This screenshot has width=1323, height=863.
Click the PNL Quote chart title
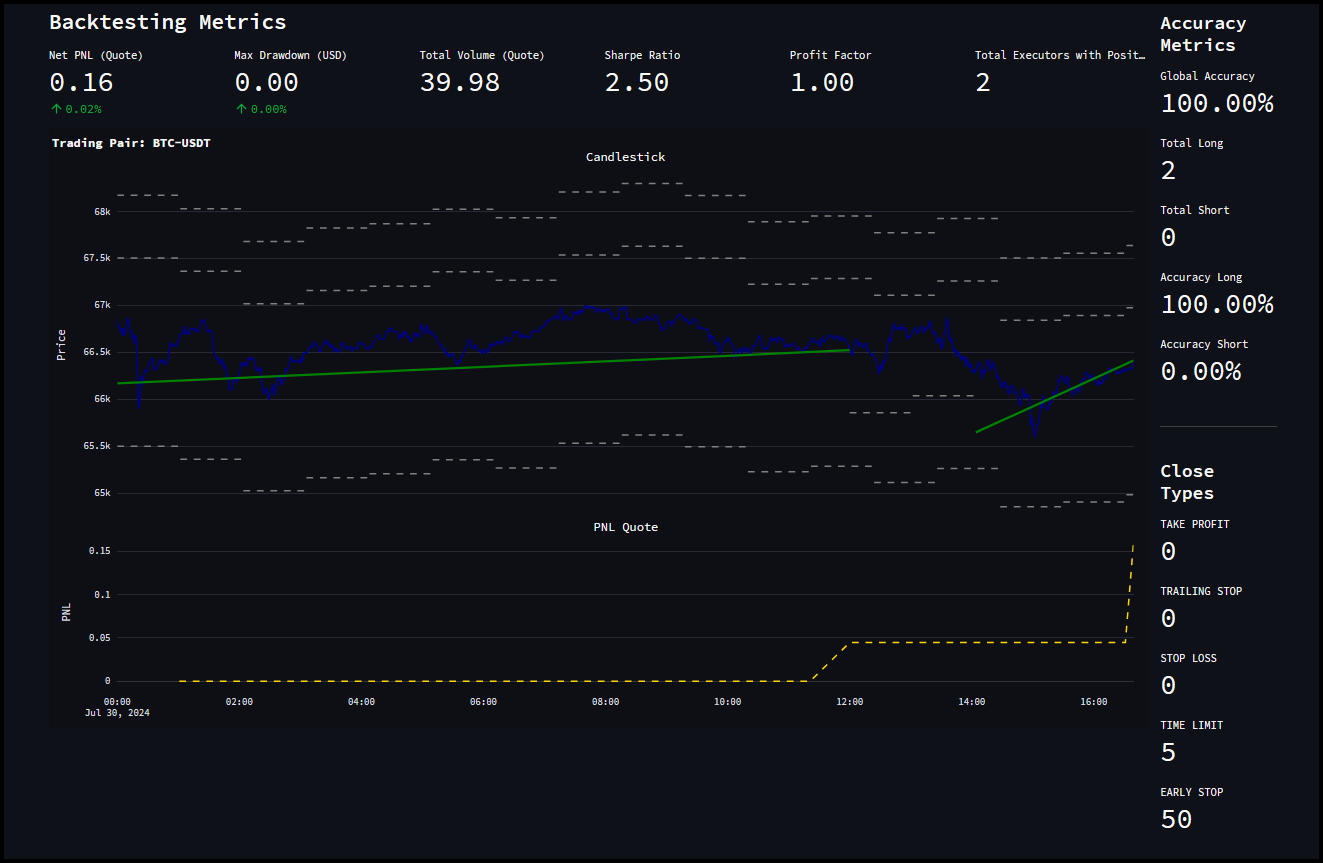[x=625, y=527]
